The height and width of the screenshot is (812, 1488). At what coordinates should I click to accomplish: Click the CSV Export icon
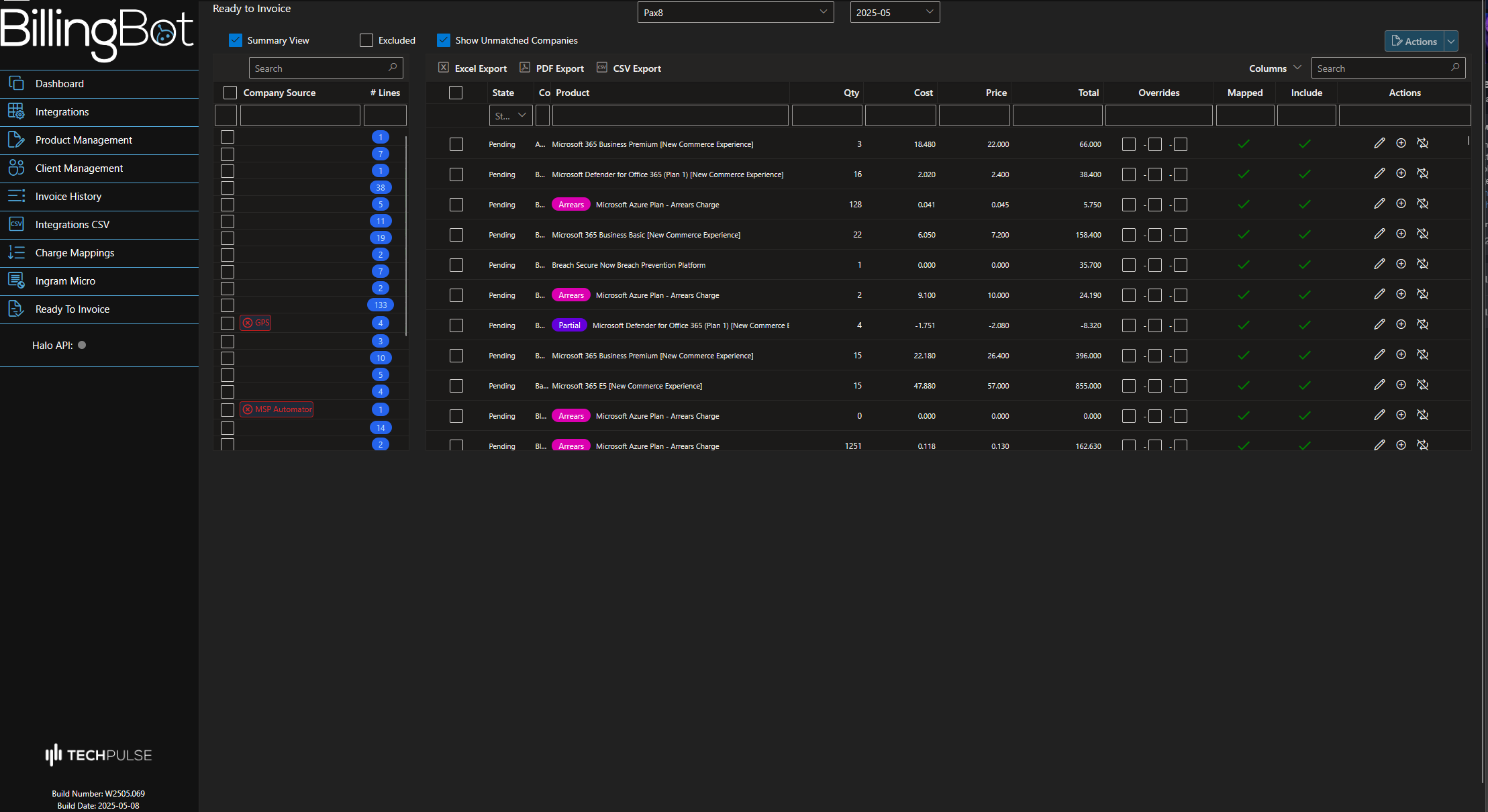pyautogui.click(x=602, y=67)
